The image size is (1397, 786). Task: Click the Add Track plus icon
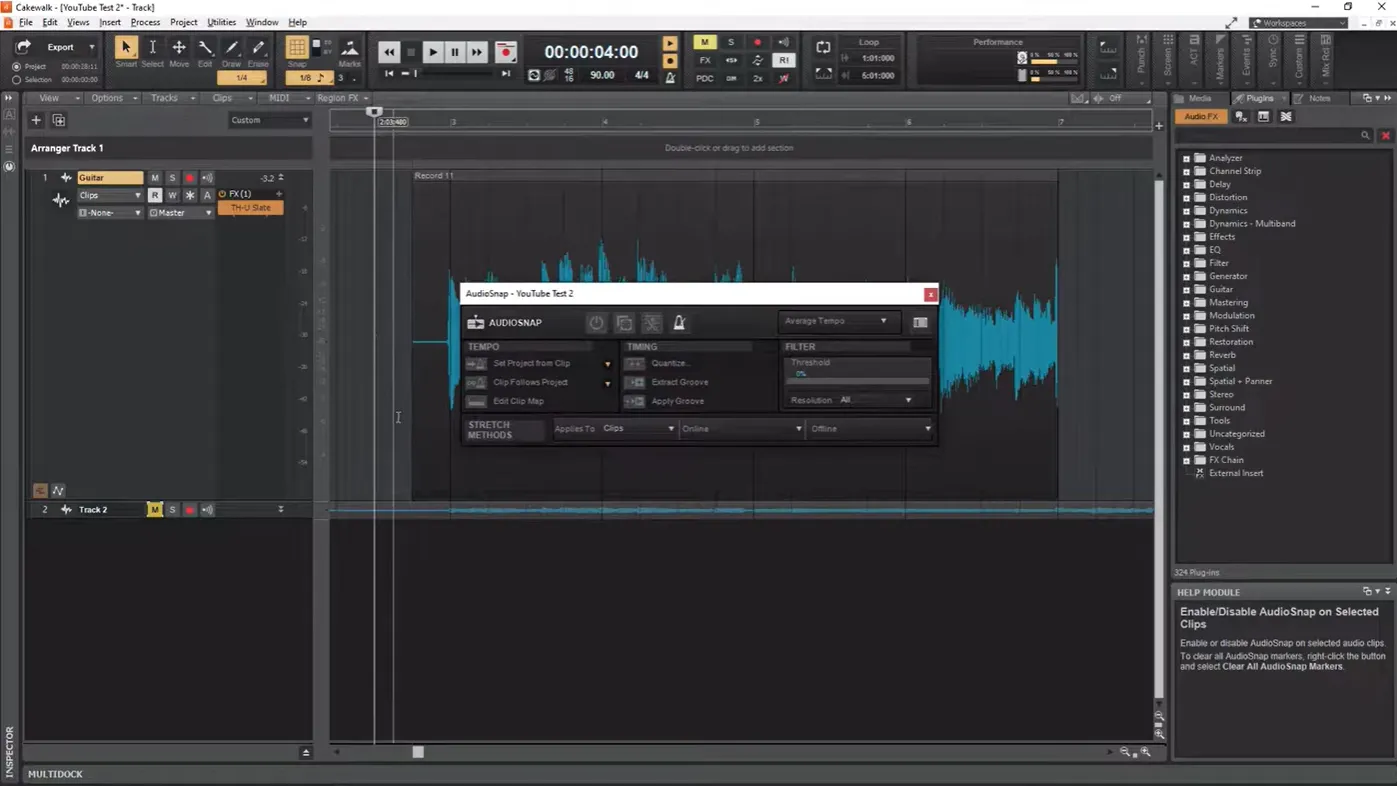tap(36, 120)
